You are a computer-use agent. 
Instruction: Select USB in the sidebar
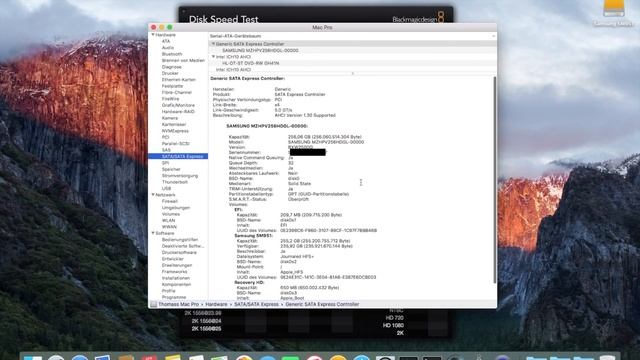coord(167,189)
